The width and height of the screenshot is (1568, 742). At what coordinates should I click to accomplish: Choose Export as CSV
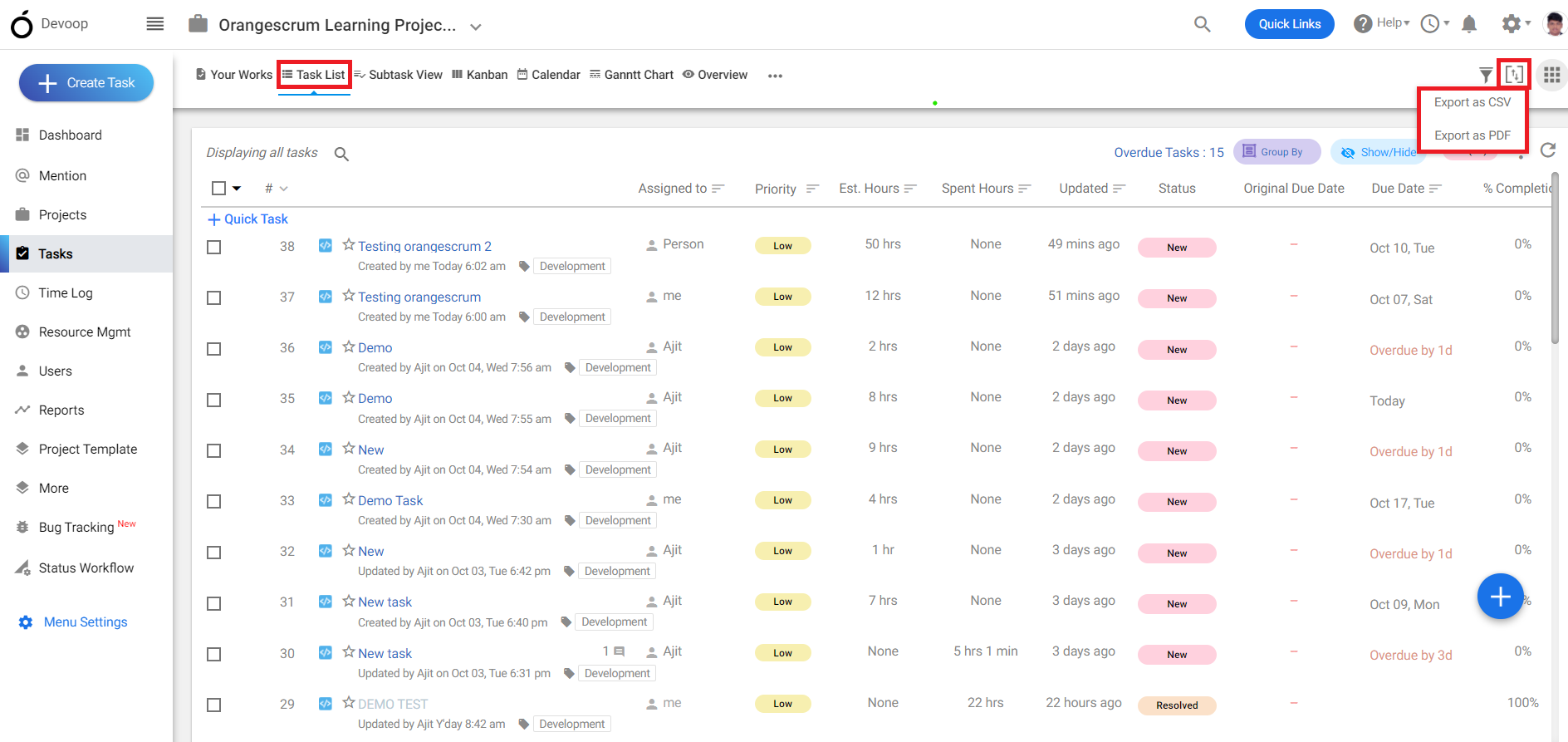[x=1472, y=102]
